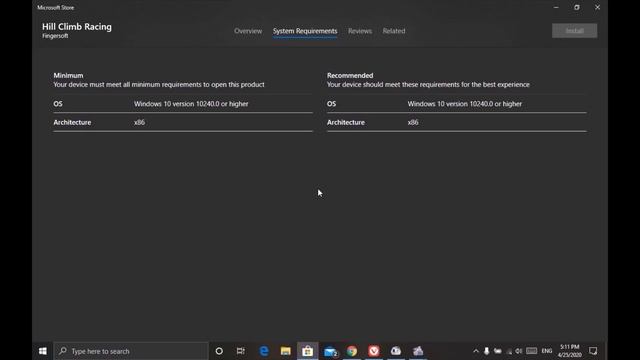Image resolution: width=640 pixels, height=360 pixels.
Task: Open the Related tab
Action: point(393,31)
